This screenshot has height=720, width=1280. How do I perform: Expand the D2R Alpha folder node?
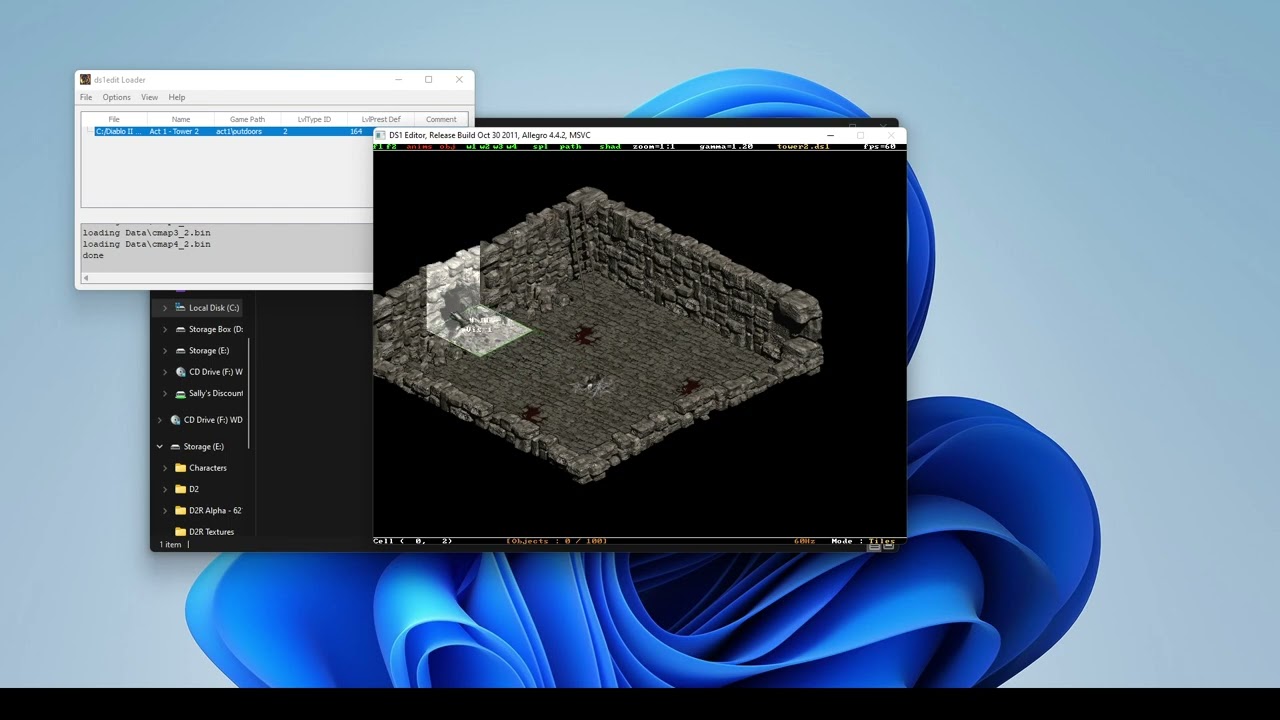pos(165,510)
